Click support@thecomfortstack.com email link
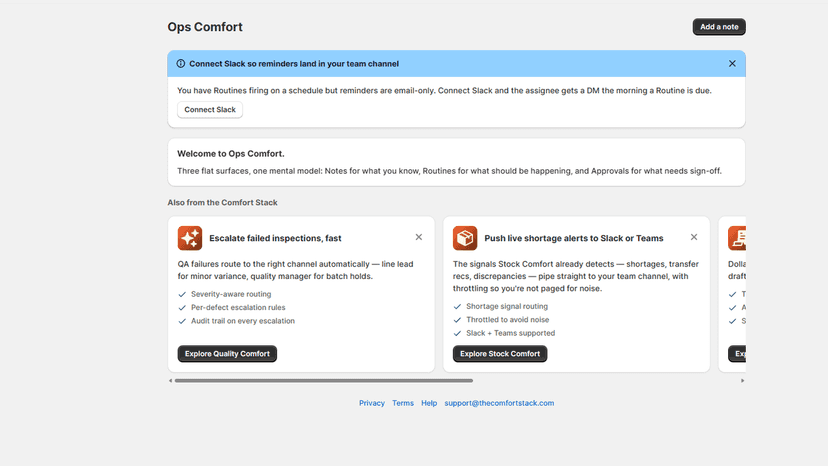Screen dimensions: 828x466 pos(499,403)
